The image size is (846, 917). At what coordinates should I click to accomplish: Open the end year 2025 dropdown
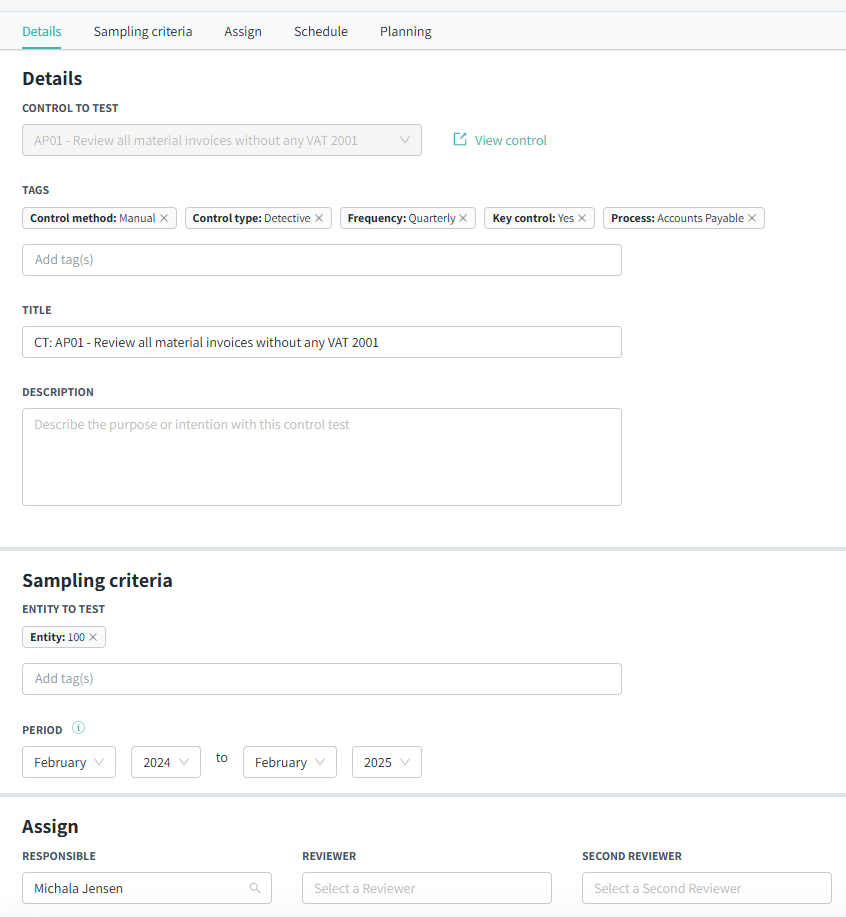point(387,762)
